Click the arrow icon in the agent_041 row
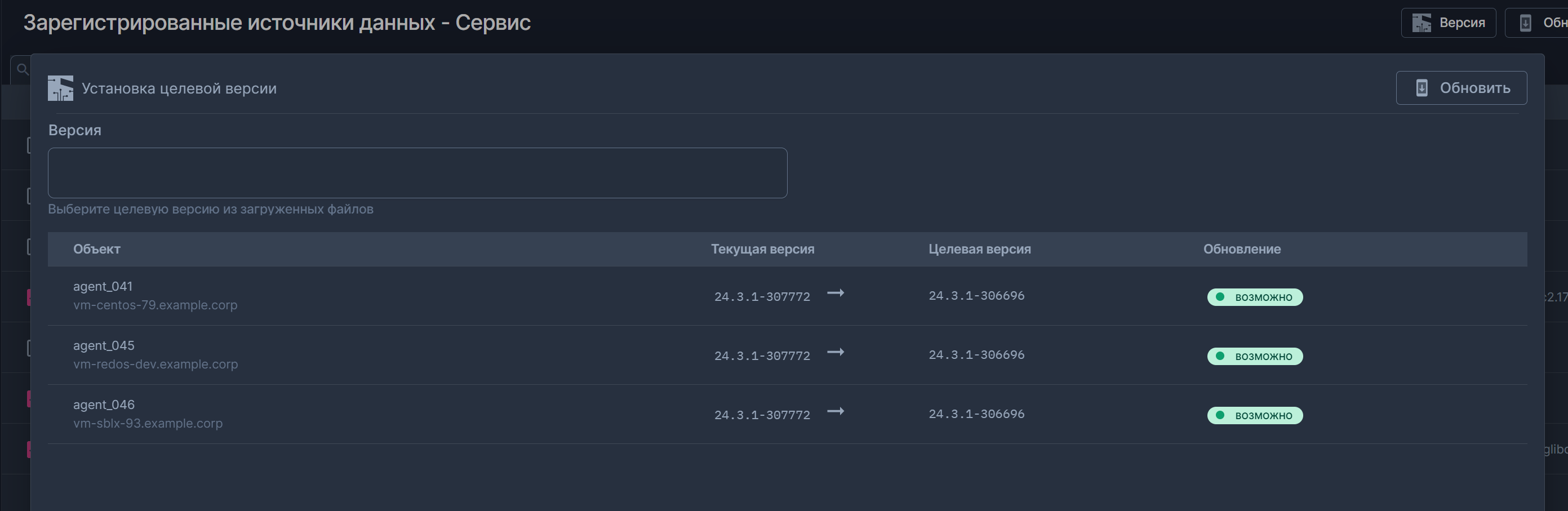The width and height of the screenshot is (1568, 511). pyautogui.click(x=835, y=293)
